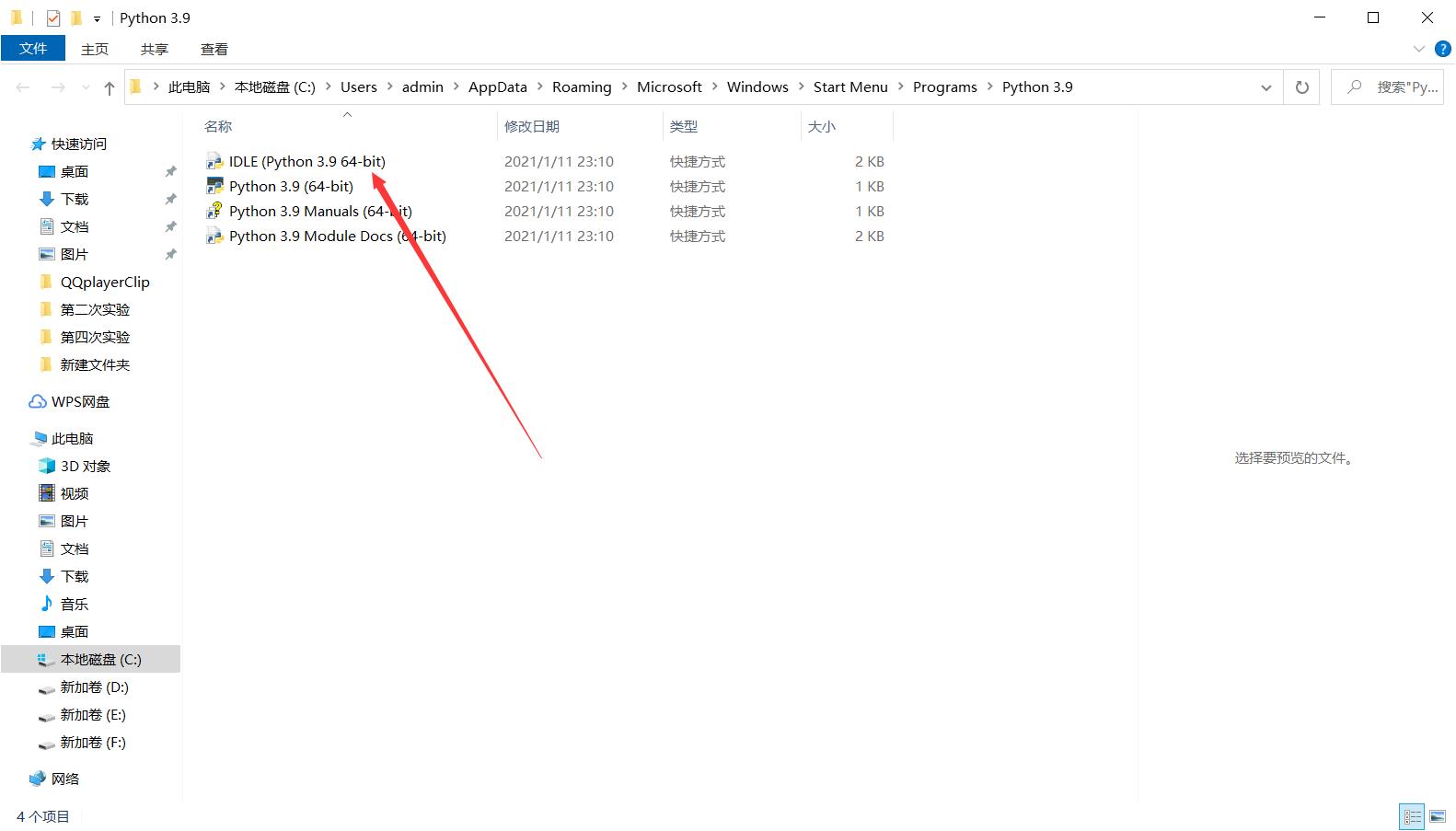This screenshot has height=831, width=1456.
Task: Open the 新建文件夹 folder
Action: (x=95, y=365)
